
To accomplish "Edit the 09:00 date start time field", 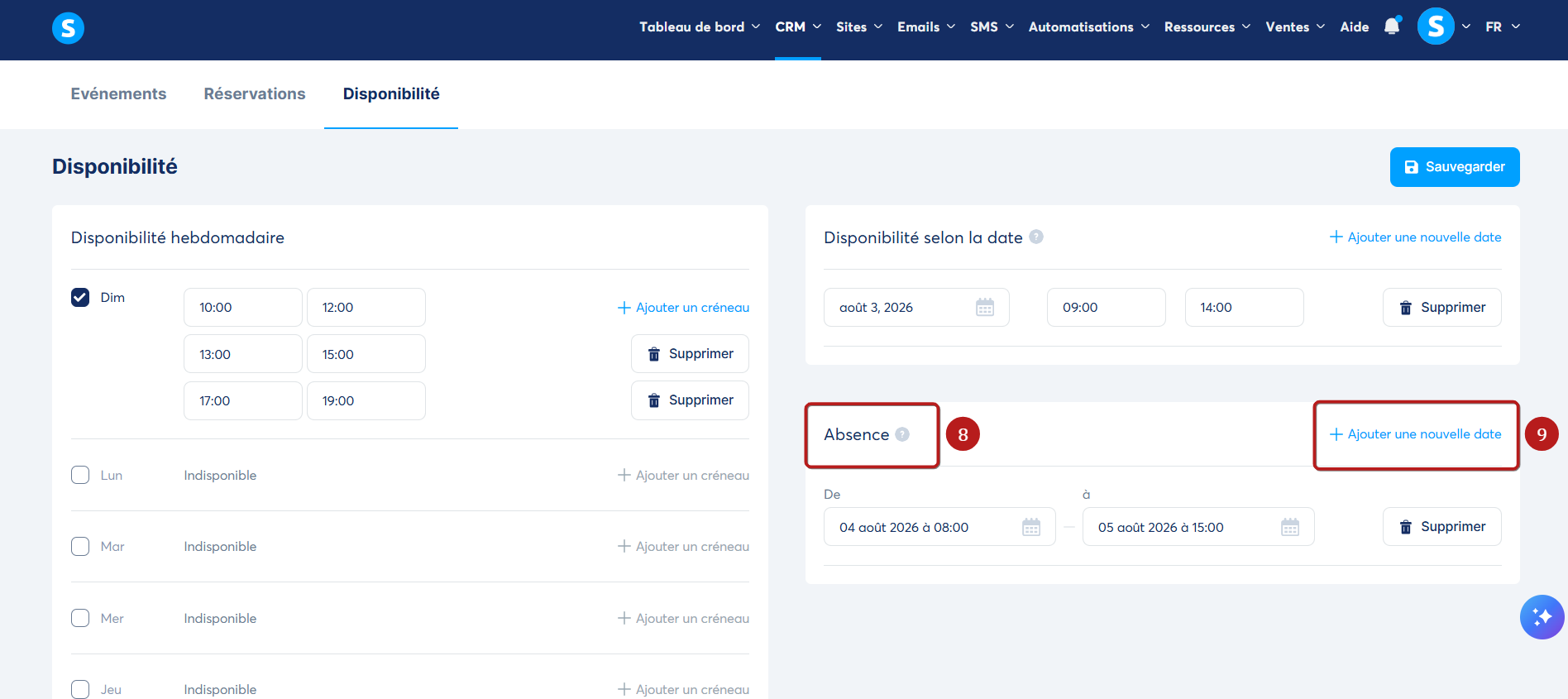I will pyautogui.click(x=1107, y=308).
